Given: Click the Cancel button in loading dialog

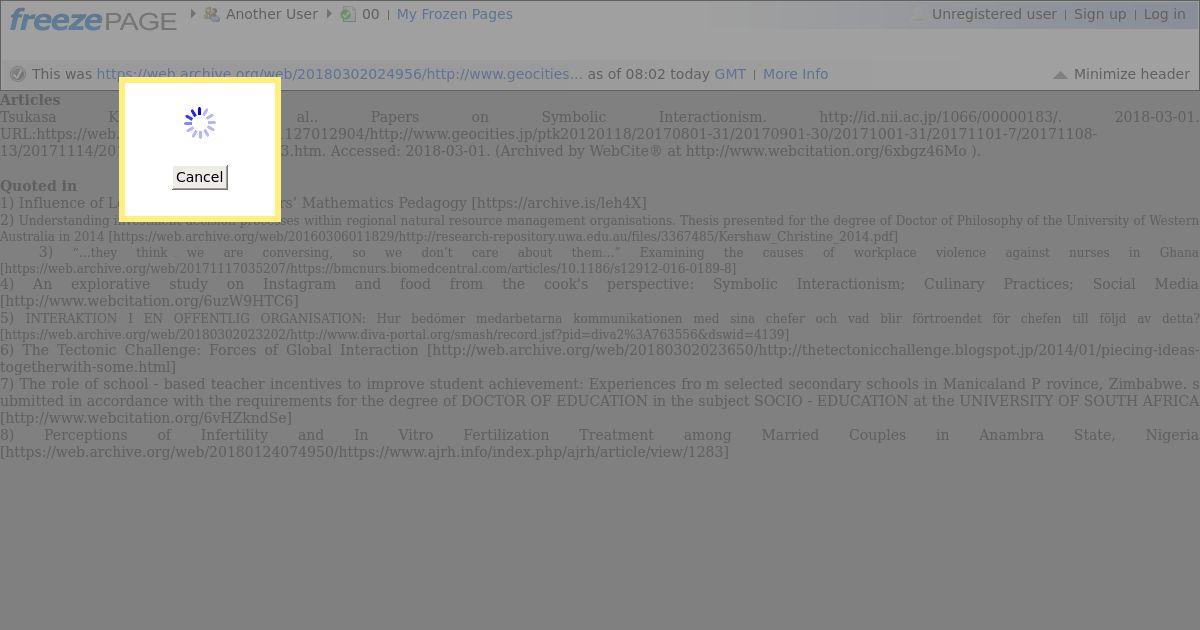Looking at the screenshot, I should tap(199, 177).
